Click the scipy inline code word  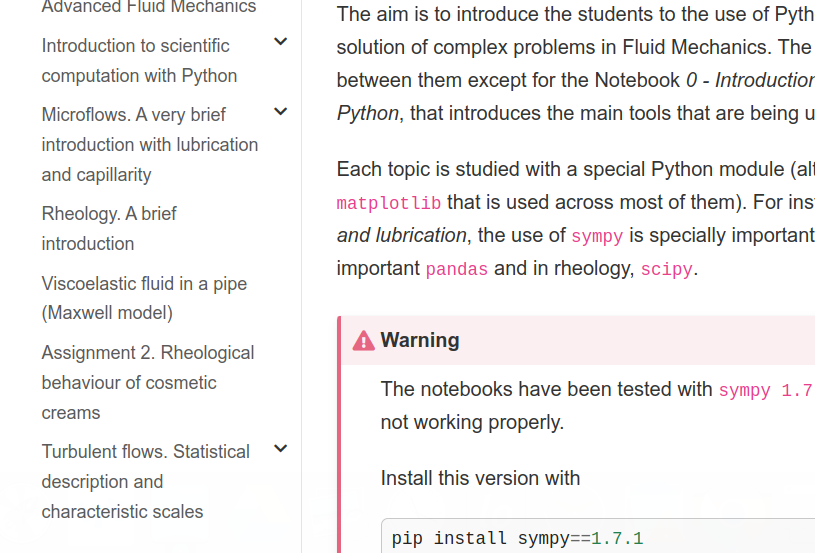(x=666, y=269)
